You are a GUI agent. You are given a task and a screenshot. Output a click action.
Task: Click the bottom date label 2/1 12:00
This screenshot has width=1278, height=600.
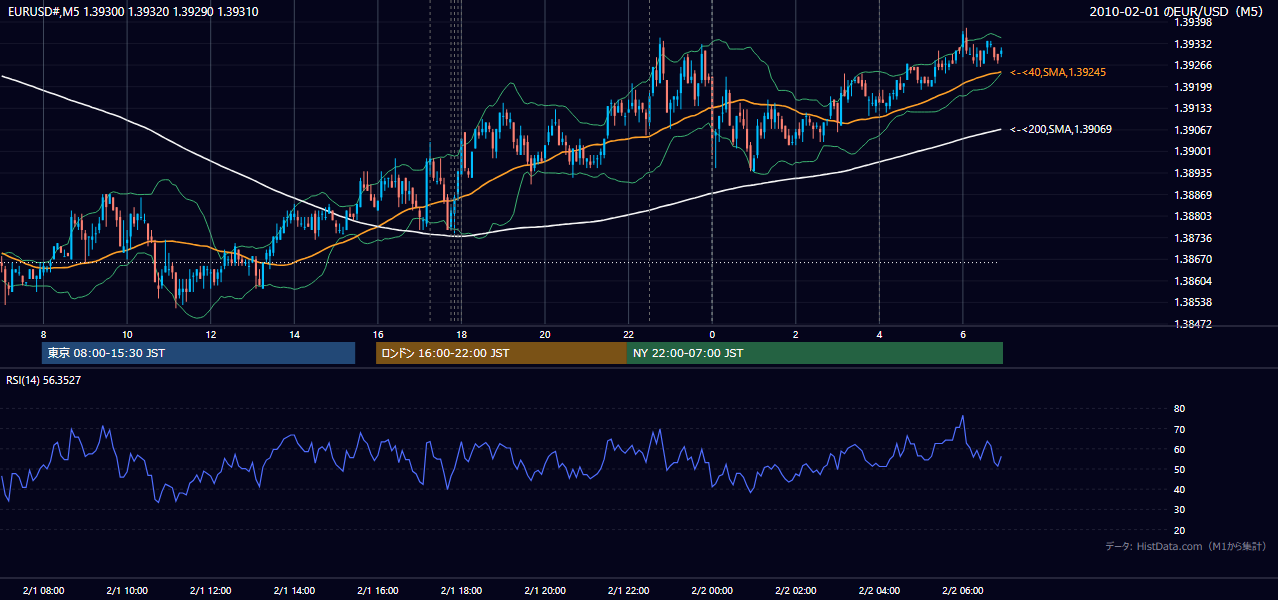(x=210, y=590)
